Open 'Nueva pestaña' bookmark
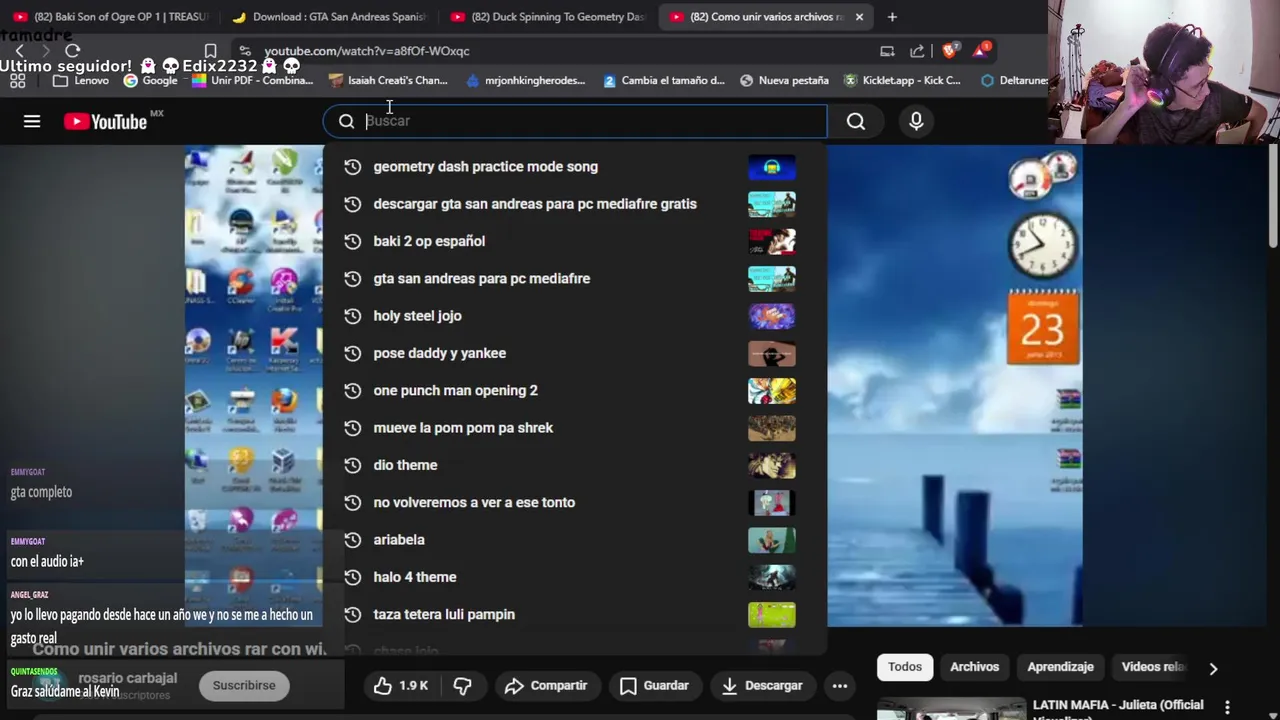This screenshot has width=1280, height=720. 784,81
